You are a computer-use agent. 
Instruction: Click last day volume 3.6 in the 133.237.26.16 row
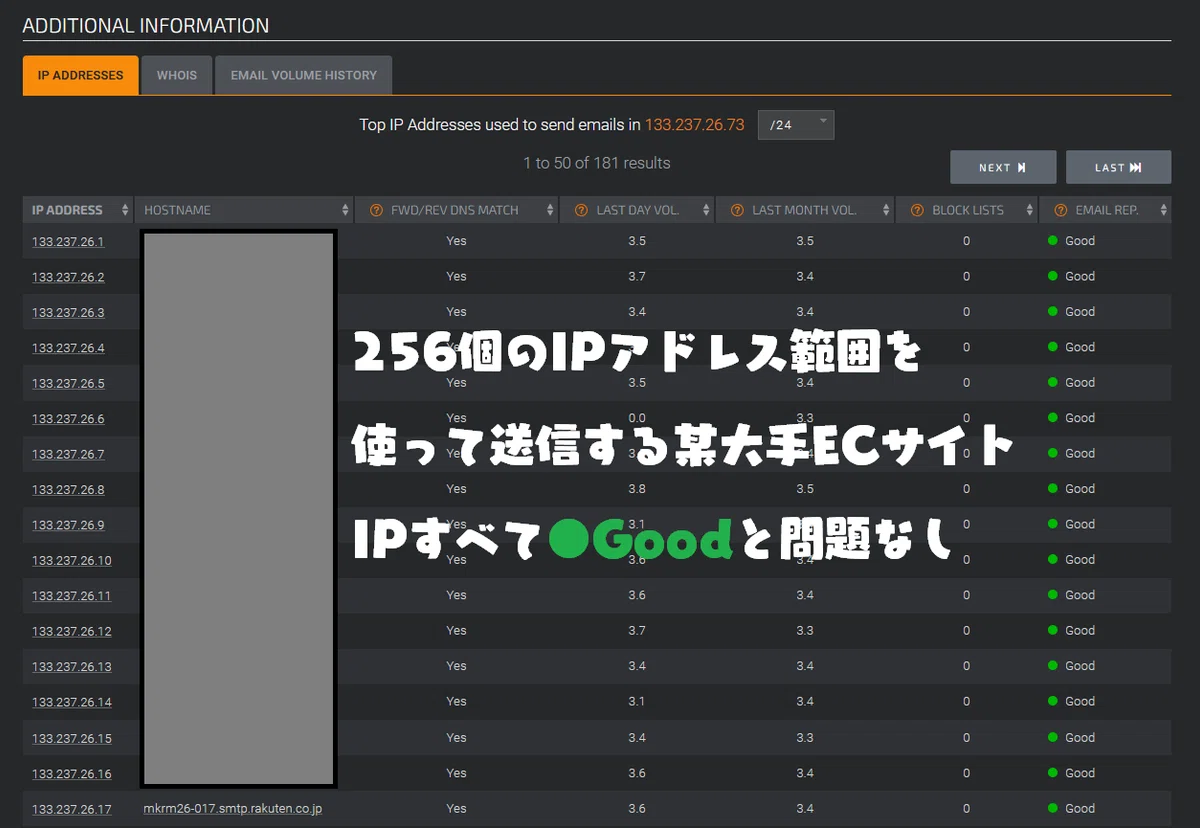tap(637, 773)
